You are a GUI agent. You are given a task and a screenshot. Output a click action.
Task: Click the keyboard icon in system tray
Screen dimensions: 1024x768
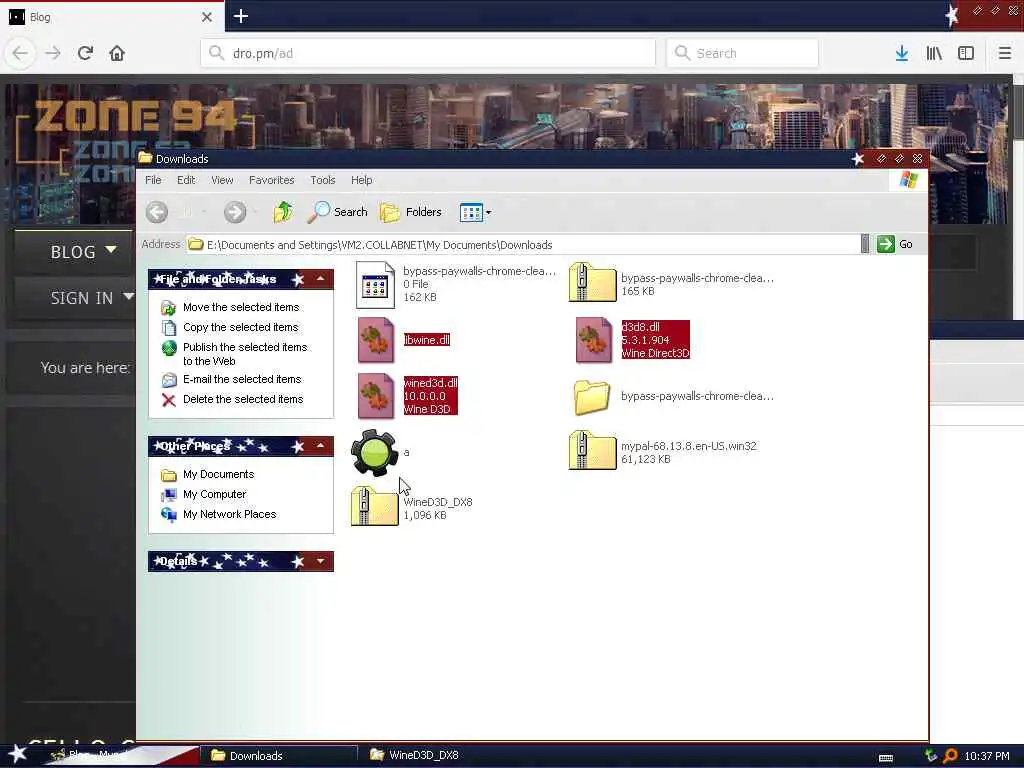(x=886, y=758)
